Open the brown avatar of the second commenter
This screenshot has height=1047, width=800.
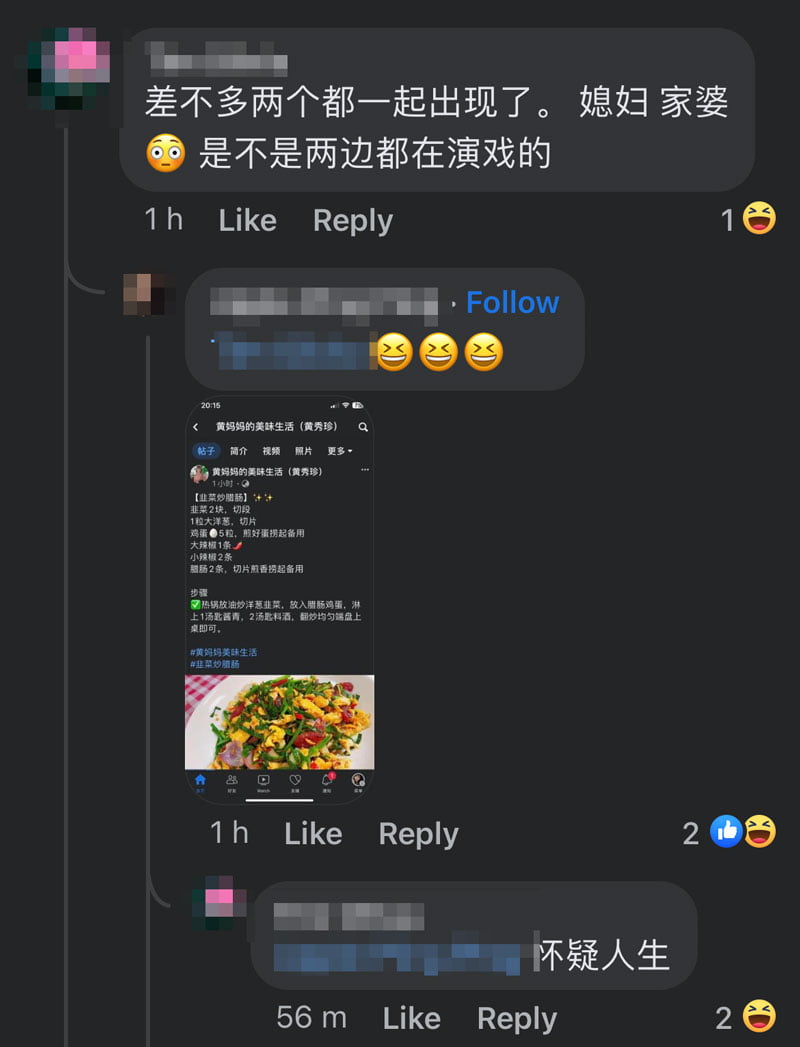144,294
